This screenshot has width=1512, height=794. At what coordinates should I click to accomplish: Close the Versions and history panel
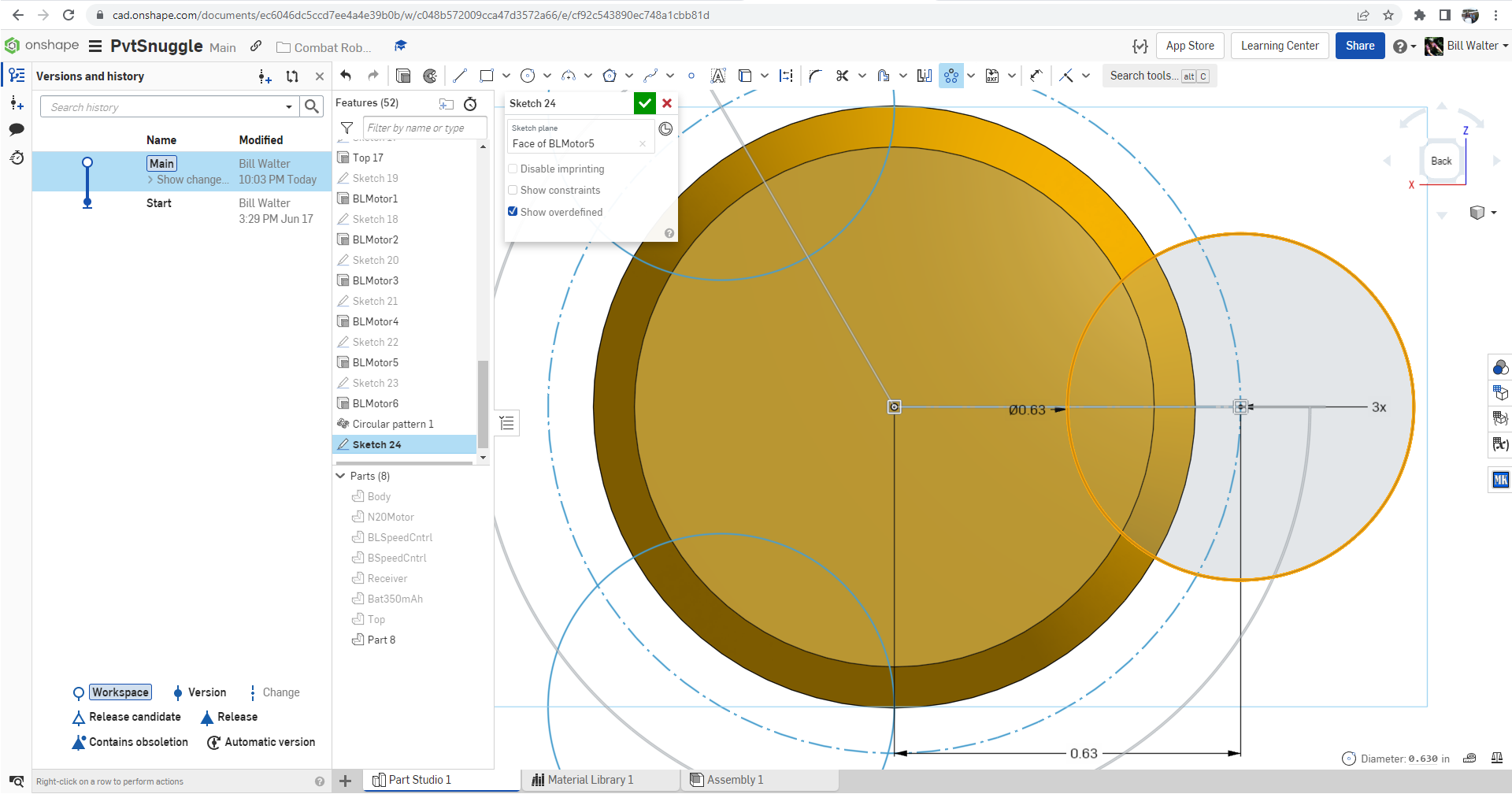pyautogui.click(x=319, y=76)
